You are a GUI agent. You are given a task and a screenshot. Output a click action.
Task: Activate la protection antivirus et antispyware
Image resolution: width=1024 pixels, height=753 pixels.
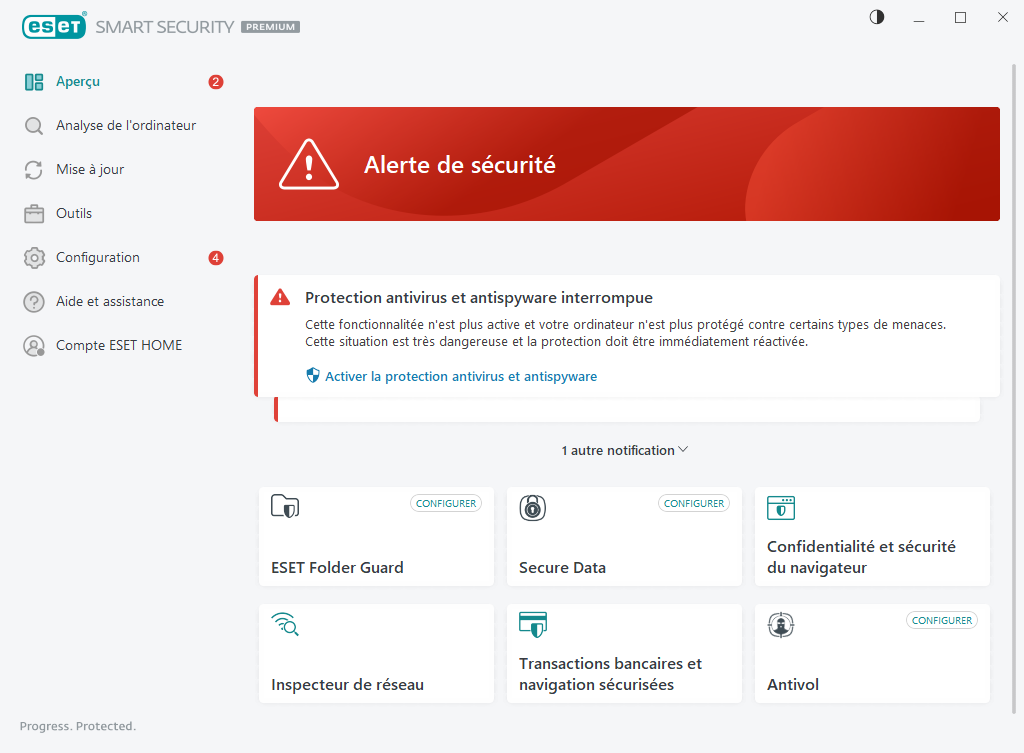coord(459,376)
